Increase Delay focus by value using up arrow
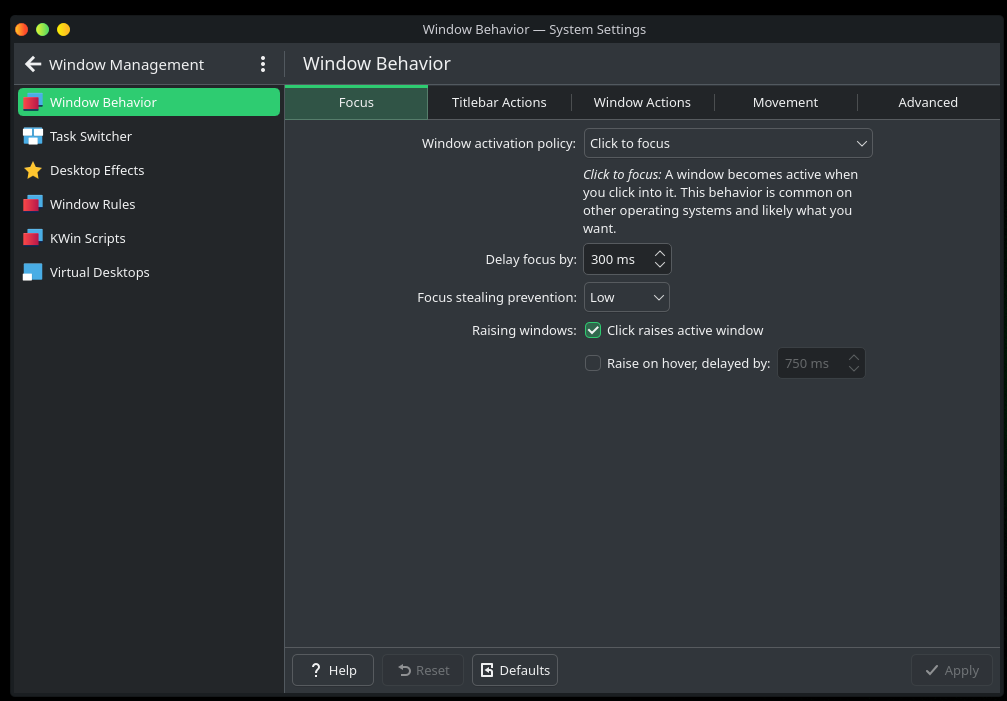 [x=660, y=254]
